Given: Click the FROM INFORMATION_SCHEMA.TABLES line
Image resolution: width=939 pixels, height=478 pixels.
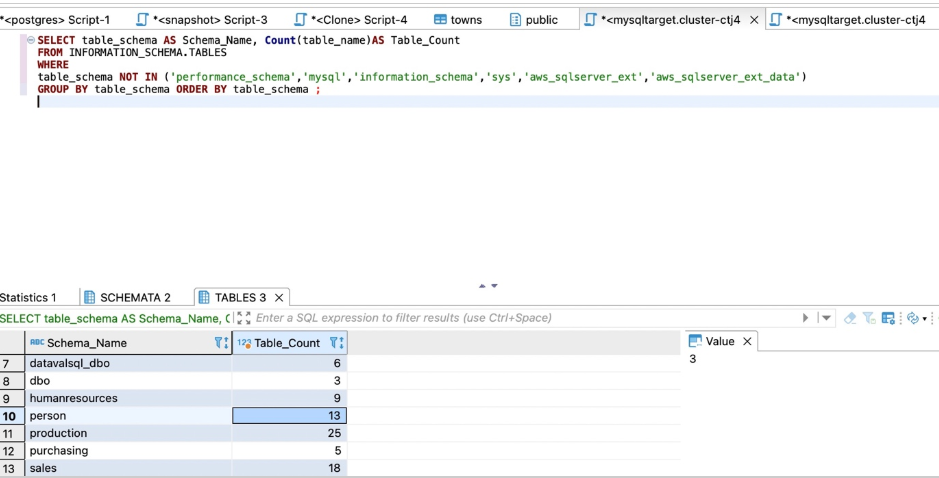Looking at the screenshot, I should pyautogui.click(x=132, y=53).
